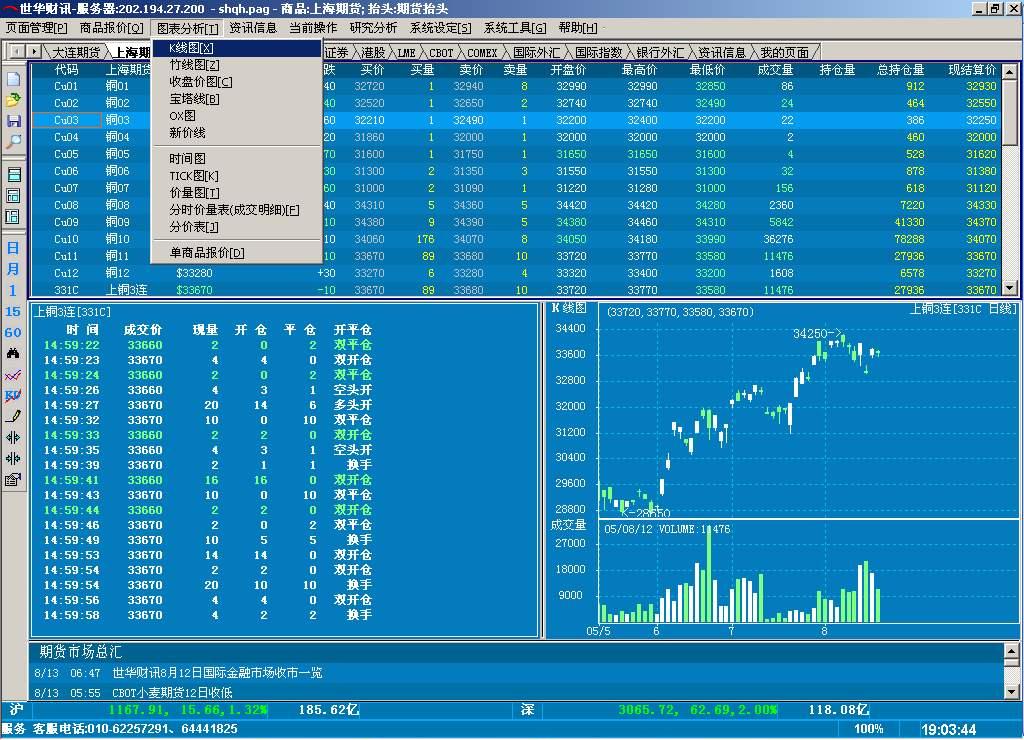The width and height of the screenshot is (1024, 740).
Task: Choose K线图 from the chart menu
Action: click(192, 48)
